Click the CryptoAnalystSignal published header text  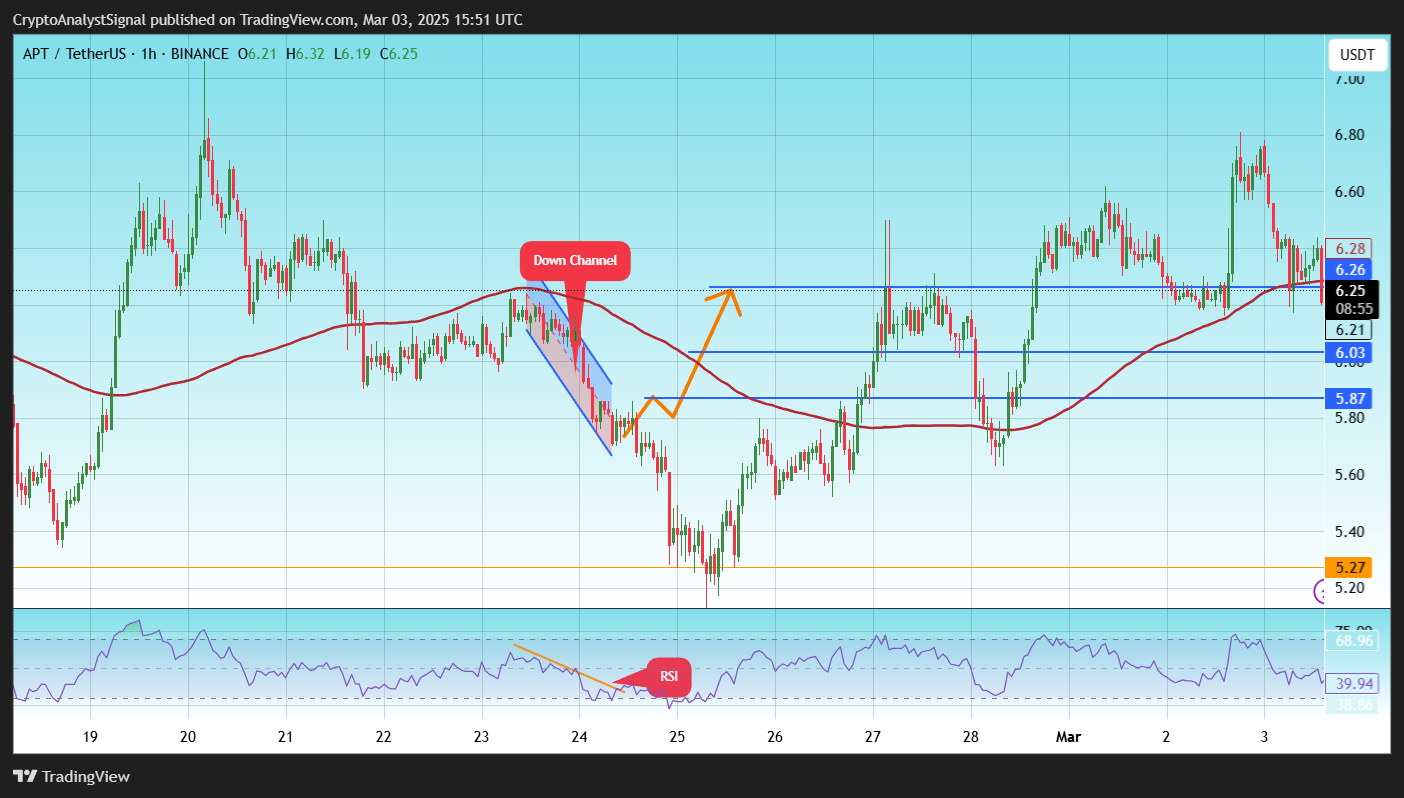267,20
